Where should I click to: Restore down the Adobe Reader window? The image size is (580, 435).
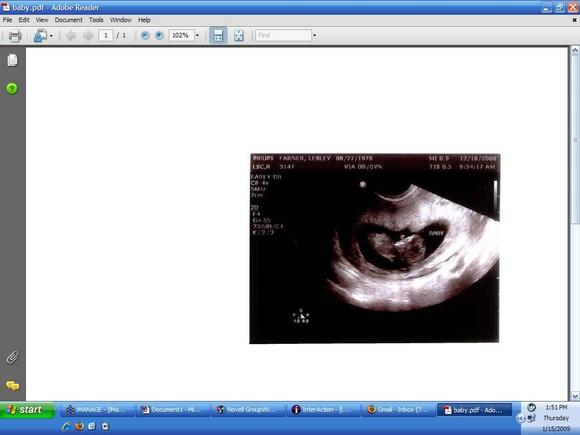click(560, 7)
